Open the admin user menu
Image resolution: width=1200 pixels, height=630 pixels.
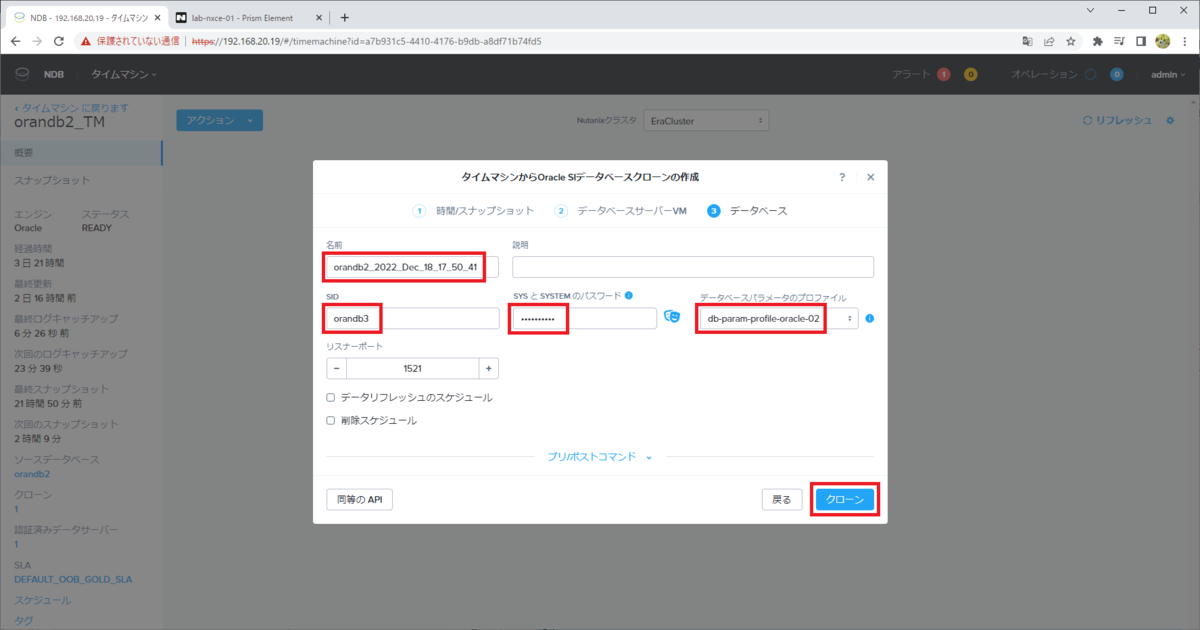click(1166, 74)
